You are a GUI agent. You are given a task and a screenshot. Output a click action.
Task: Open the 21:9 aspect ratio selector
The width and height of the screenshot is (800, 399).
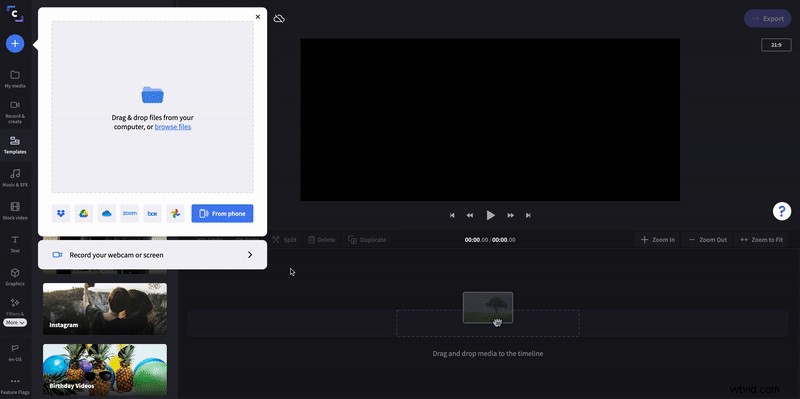[776, 45]
